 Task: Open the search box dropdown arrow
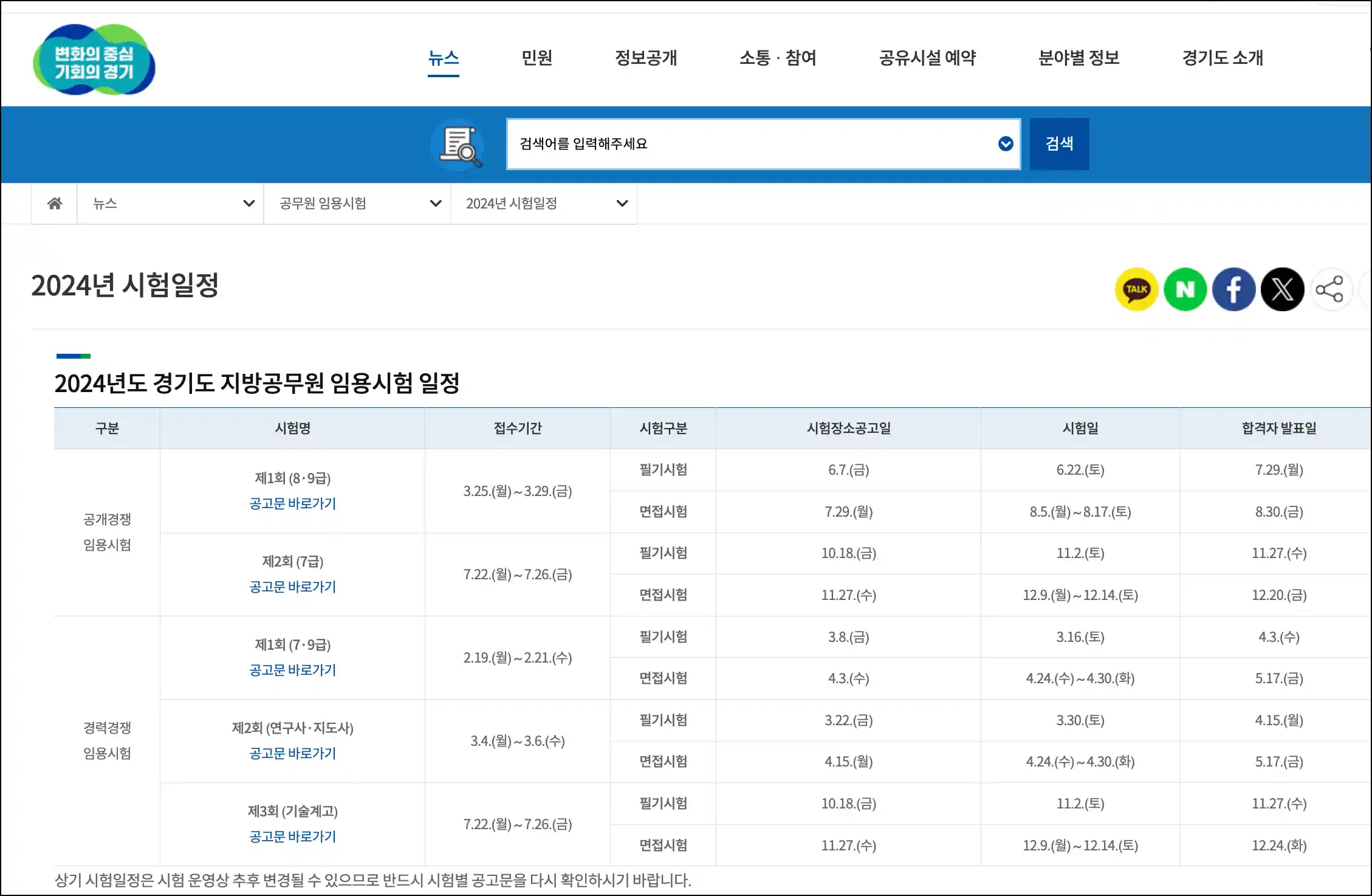1006,144
